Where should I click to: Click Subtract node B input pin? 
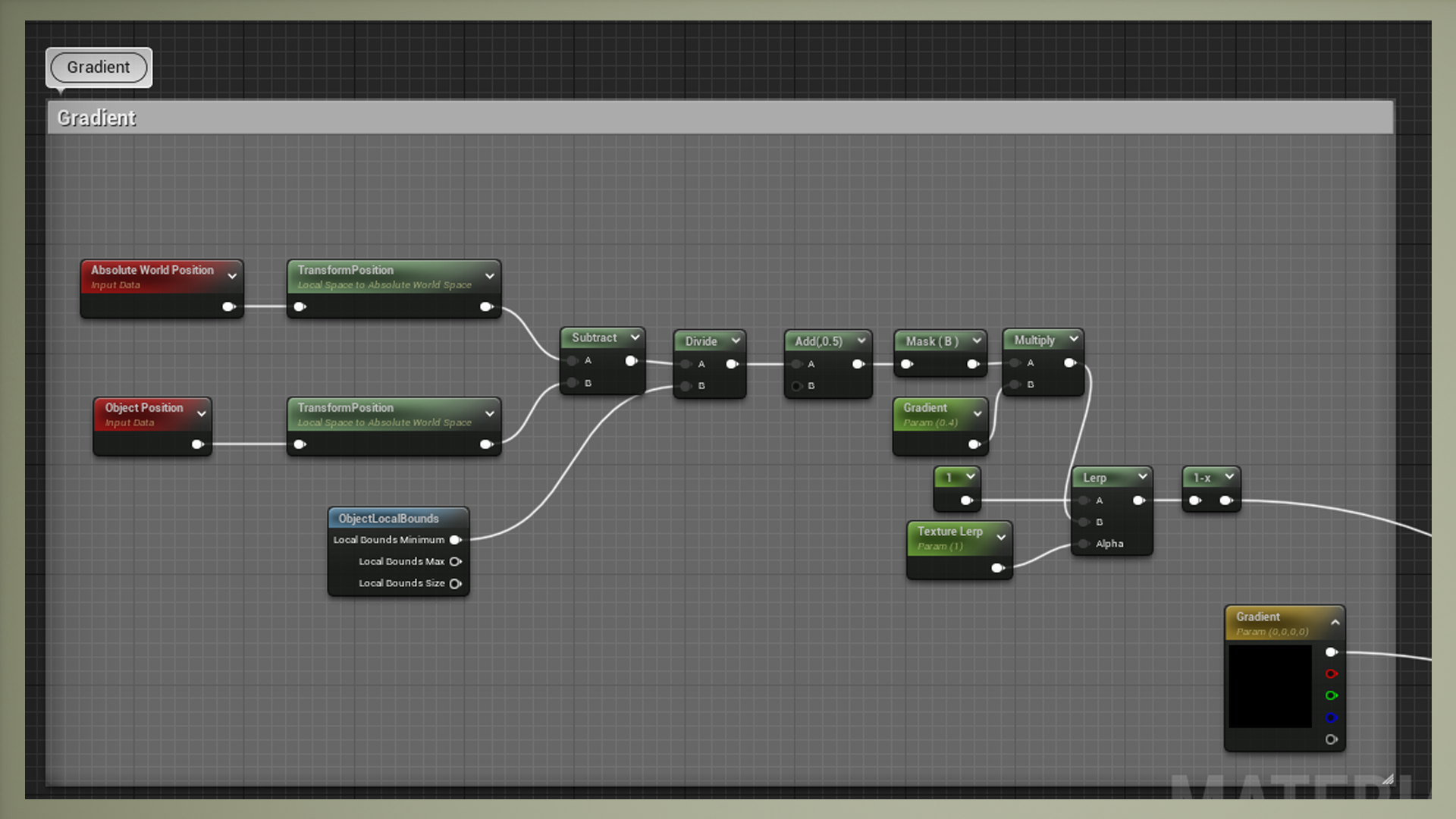pyautogui.click(x=573, y=383)
